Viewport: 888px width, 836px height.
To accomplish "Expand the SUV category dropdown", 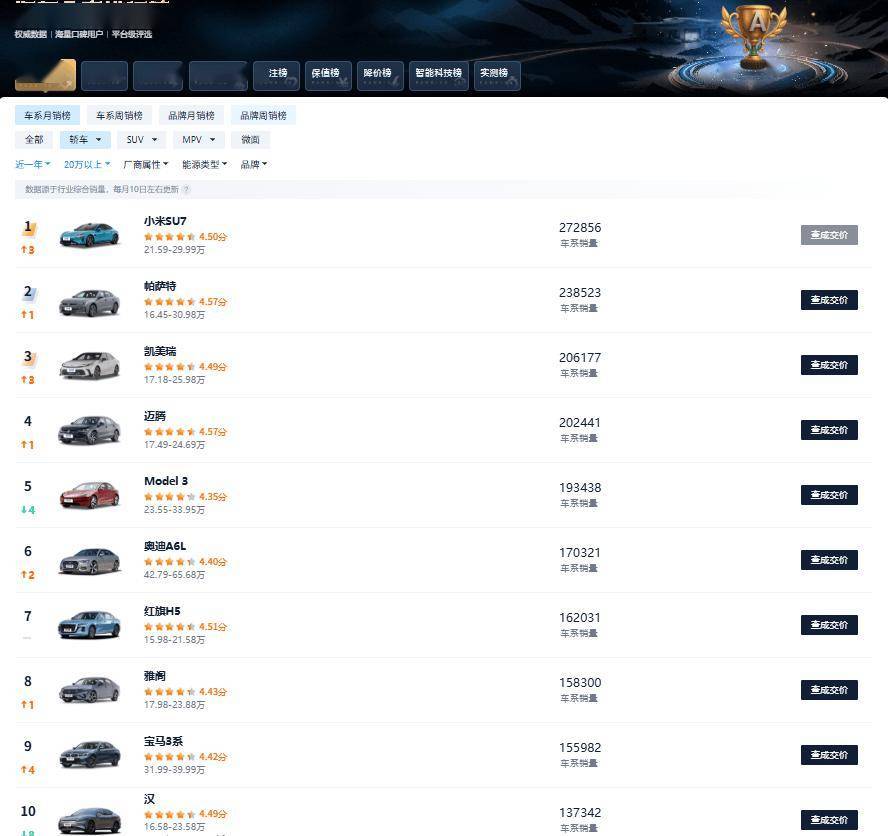I will coord(141,140).
